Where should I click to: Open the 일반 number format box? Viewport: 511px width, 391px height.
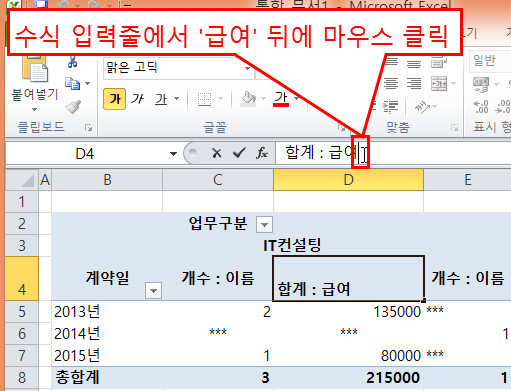pyautogui.click(x=490, y=61)
